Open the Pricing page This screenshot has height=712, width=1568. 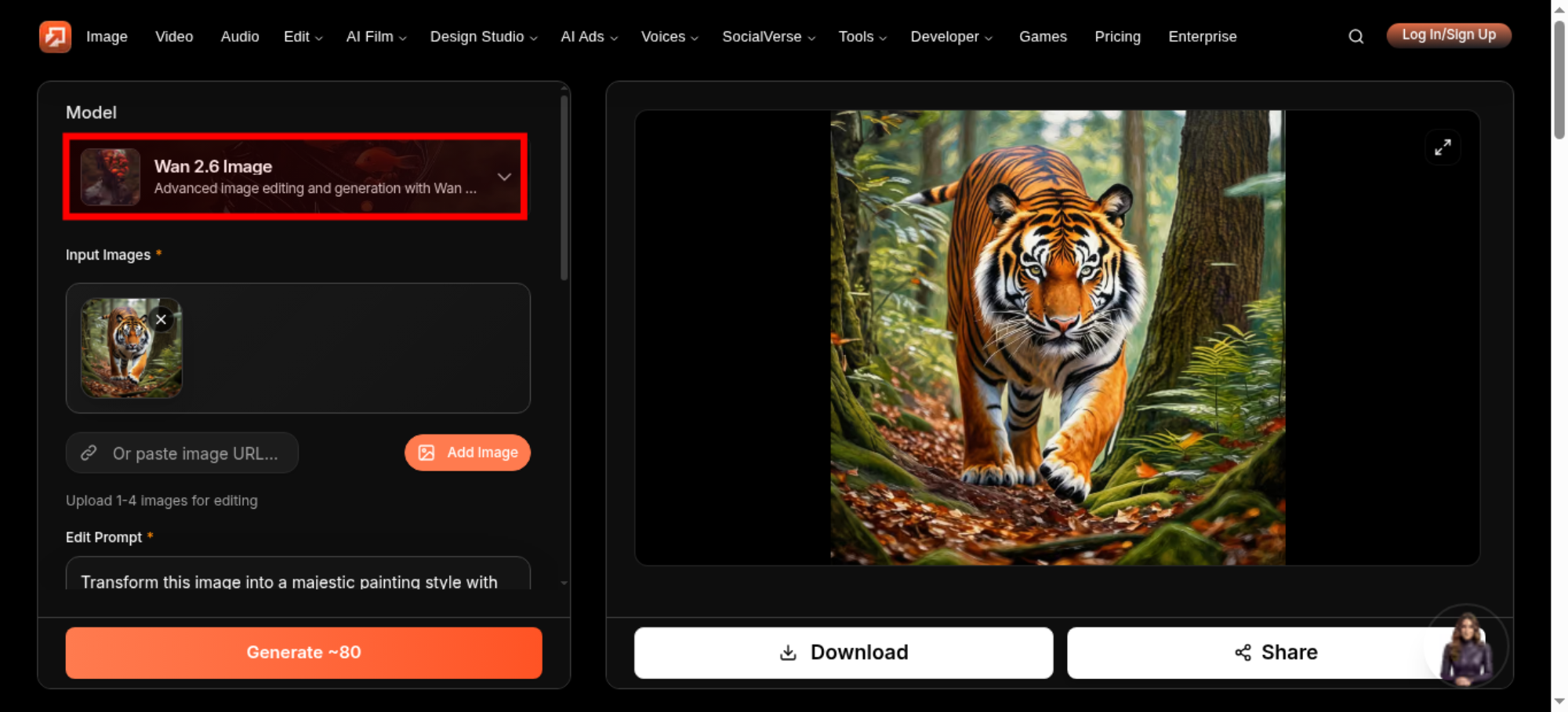(1117, 37)
